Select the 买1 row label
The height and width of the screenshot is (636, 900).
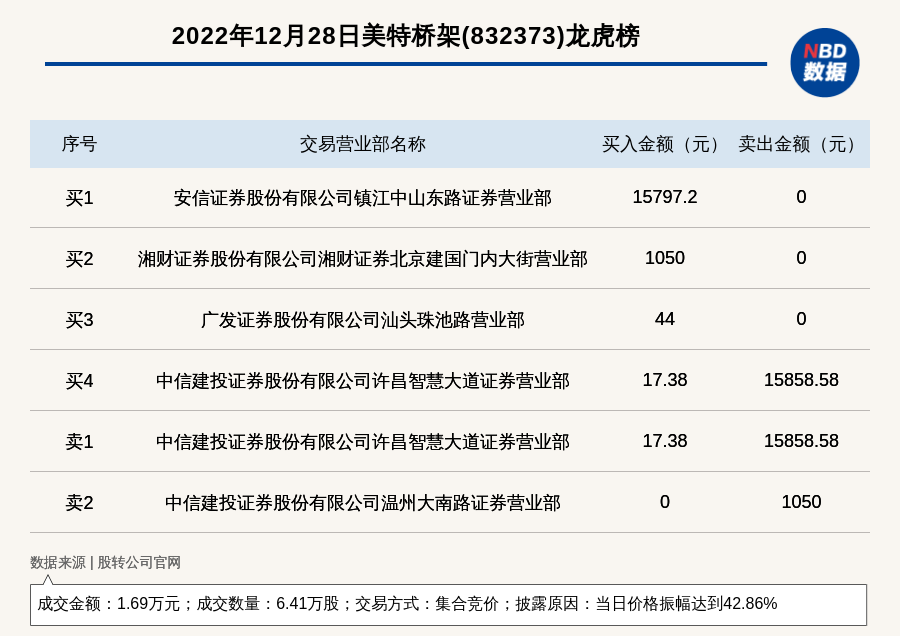tap(79, 198)
